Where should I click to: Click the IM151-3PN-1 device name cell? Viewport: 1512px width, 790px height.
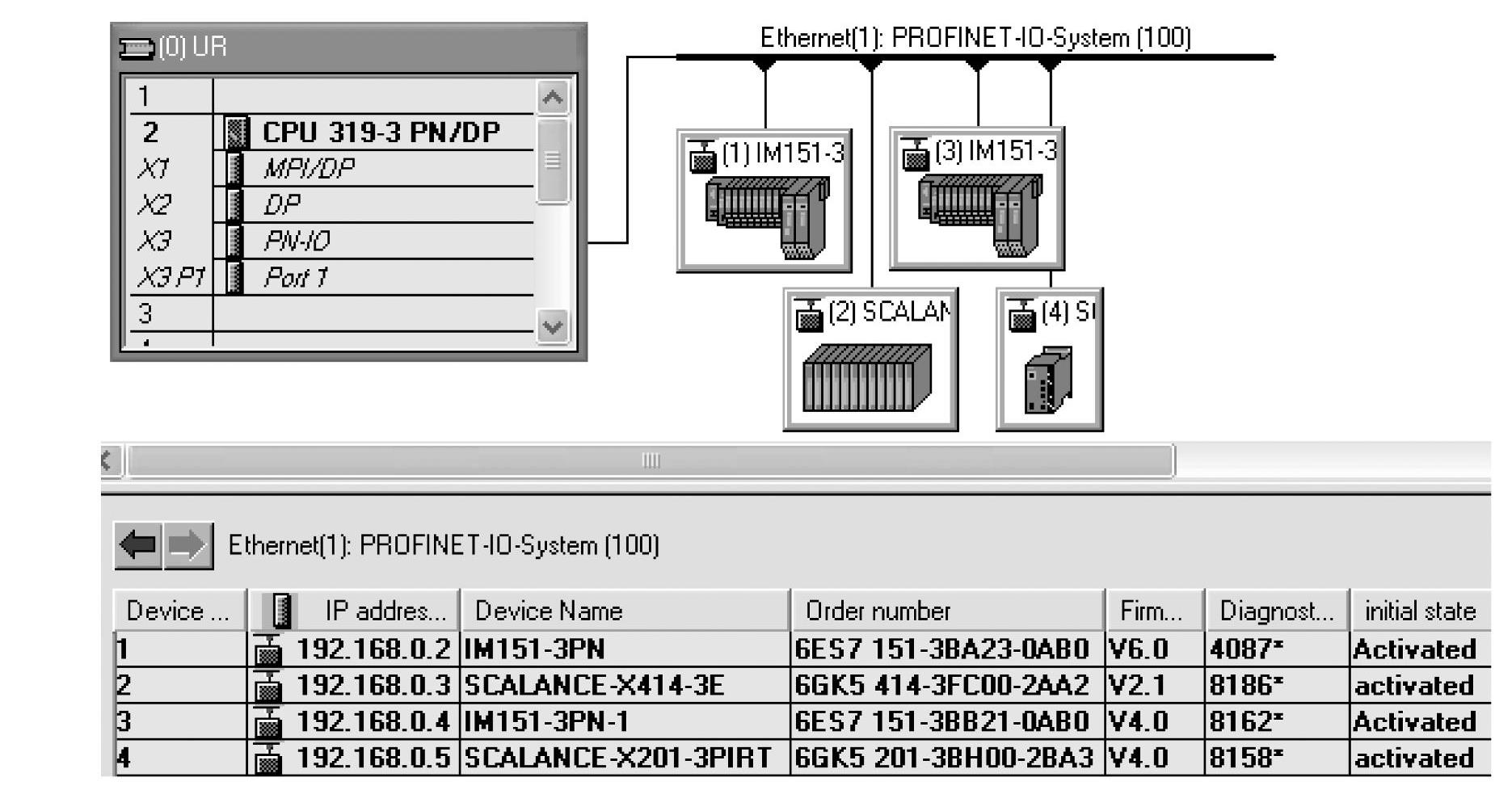coord(625,722)
